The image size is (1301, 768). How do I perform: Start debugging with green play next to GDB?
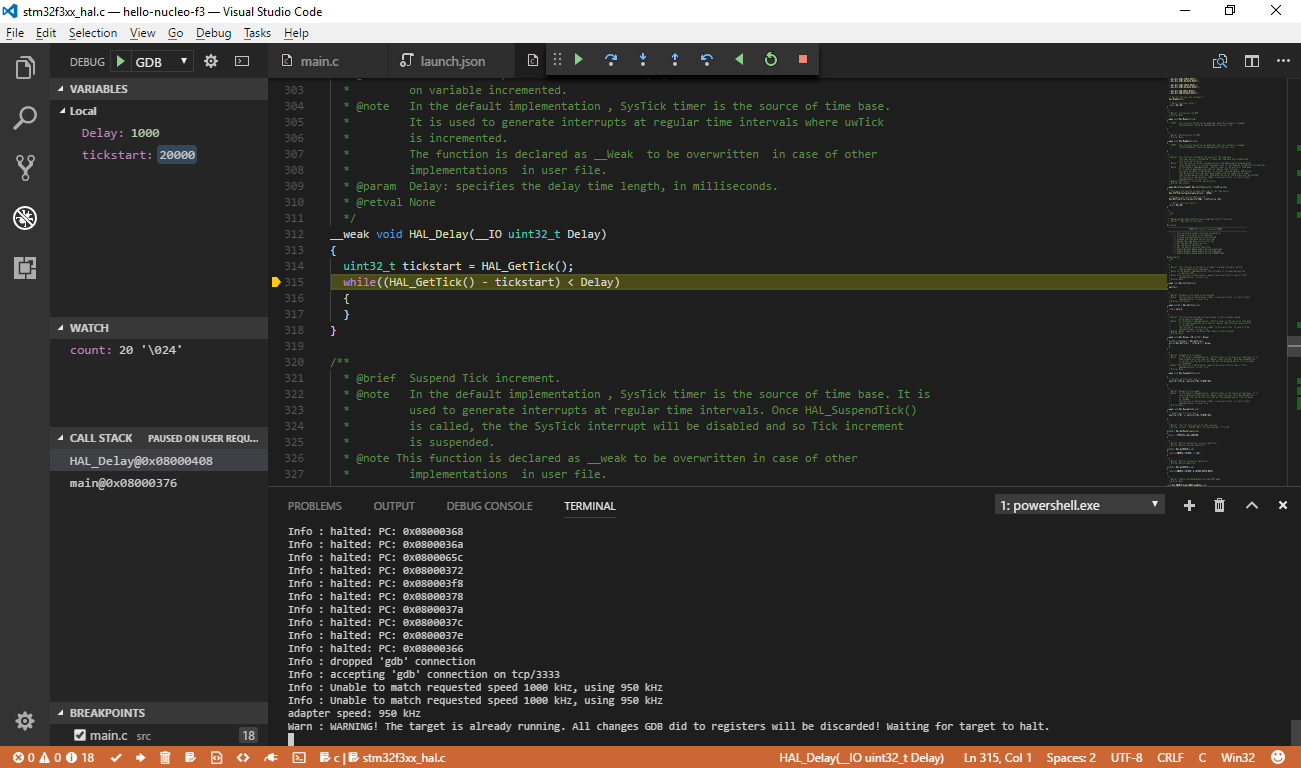click(120, 61)
